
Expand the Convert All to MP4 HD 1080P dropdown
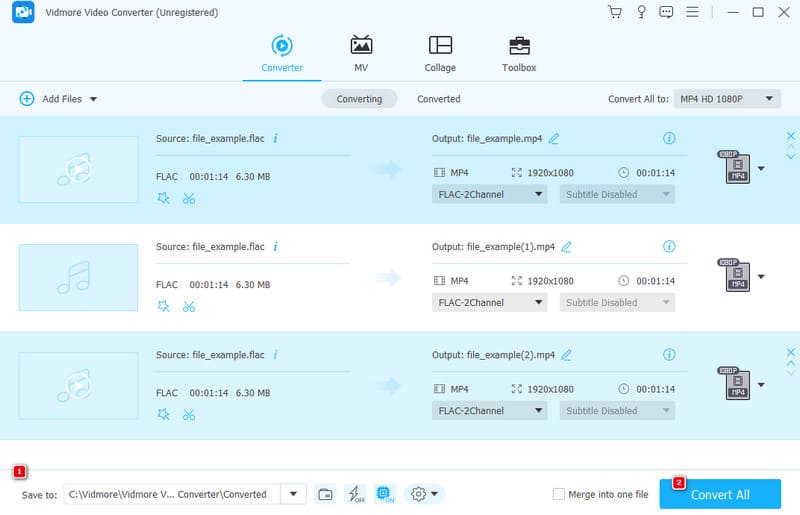tap(727, 99)
